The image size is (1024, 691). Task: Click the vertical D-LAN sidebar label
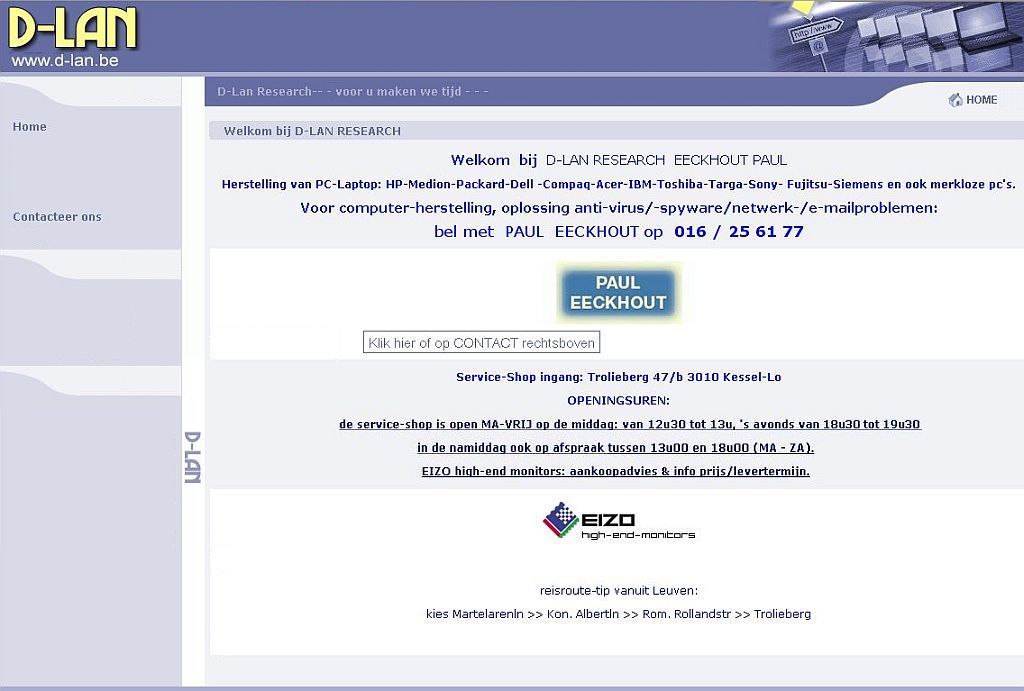coord(193,457)
